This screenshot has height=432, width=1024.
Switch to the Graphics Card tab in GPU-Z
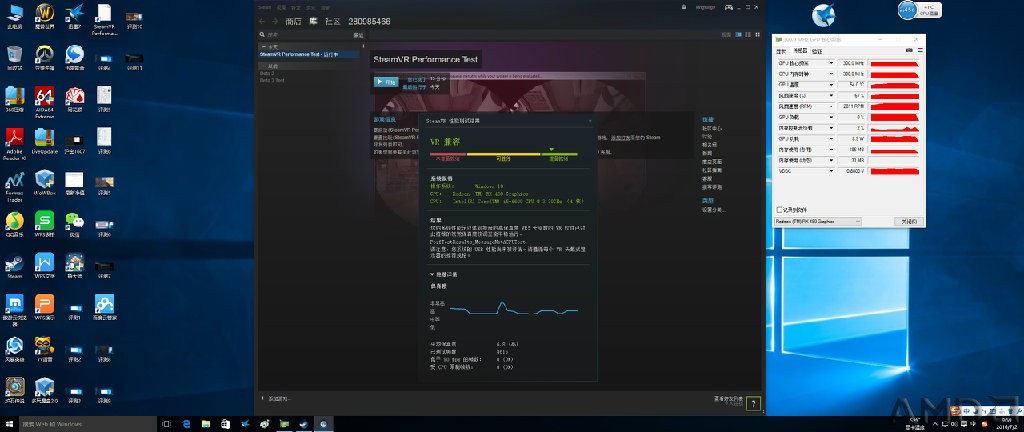(782, 51)
